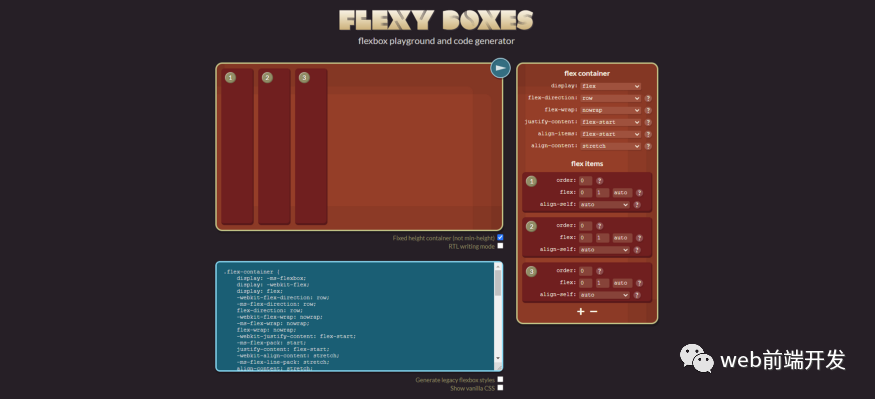
Task: Click flex-basis field of item 2
Action: [622, 238]
